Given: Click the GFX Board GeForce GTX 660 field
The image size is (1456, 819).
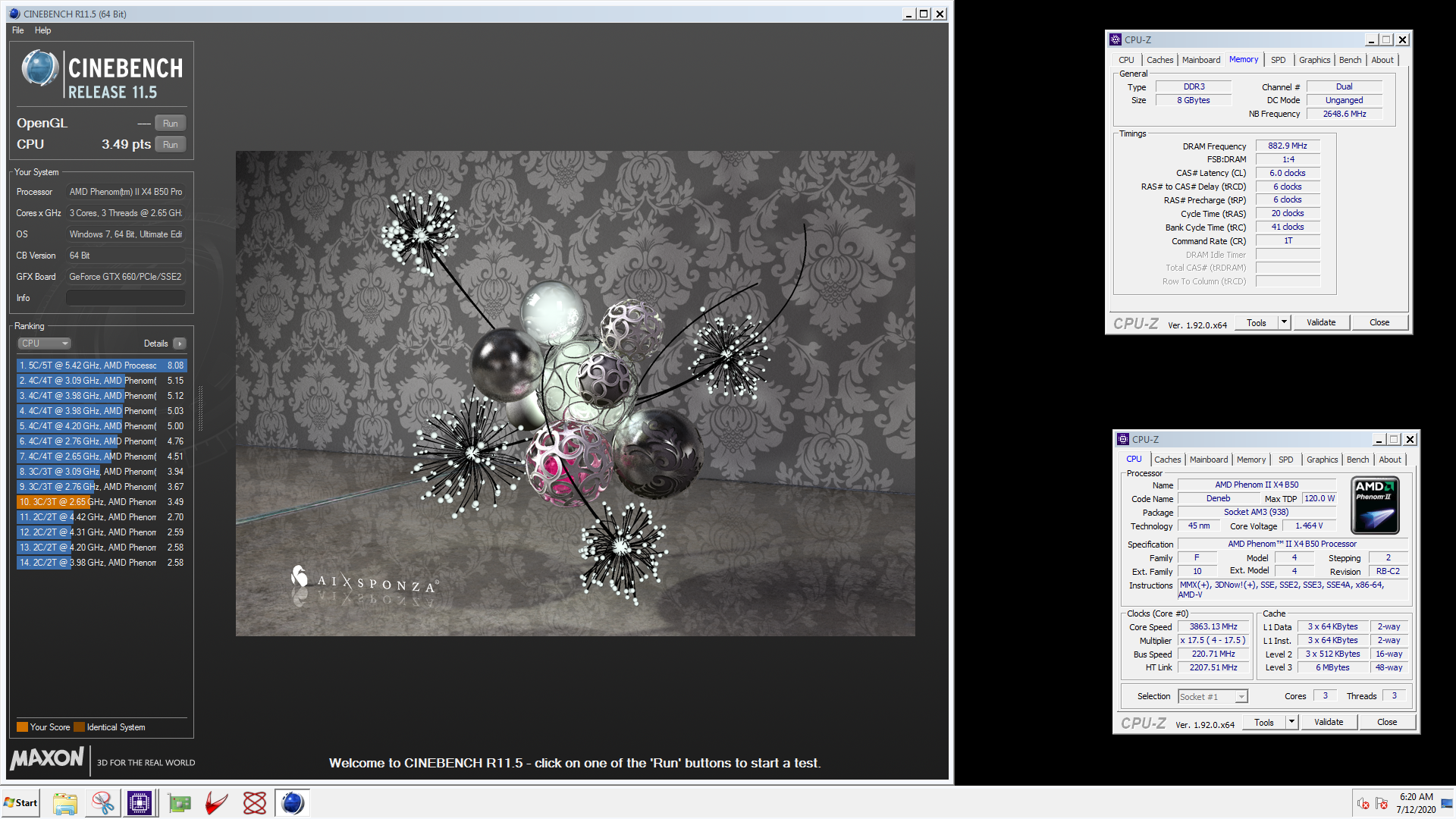Looking at the screenshot, I should (126, 277).
